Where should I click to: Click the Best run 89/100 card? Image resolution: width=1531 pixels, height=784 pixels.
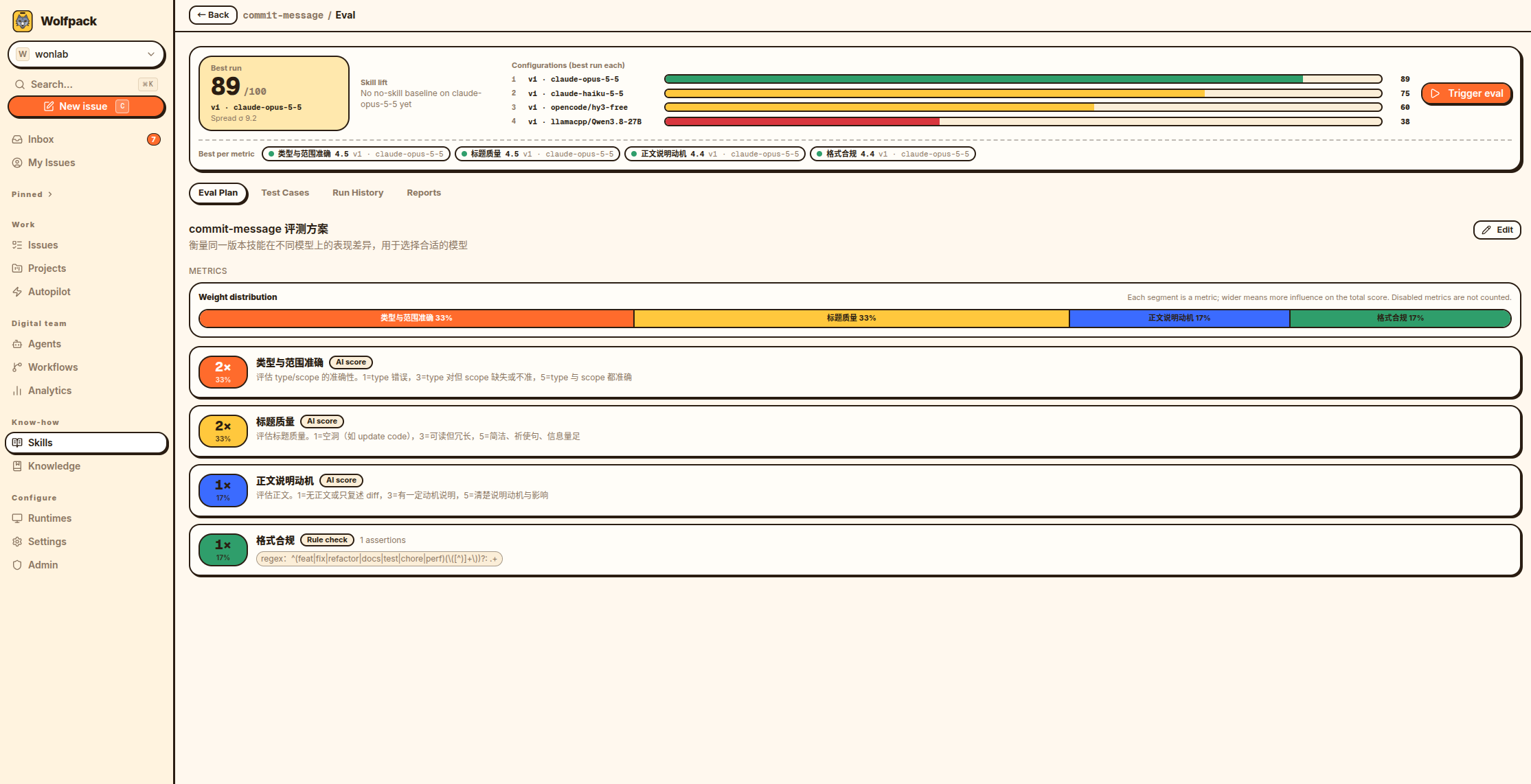point(273,93)
